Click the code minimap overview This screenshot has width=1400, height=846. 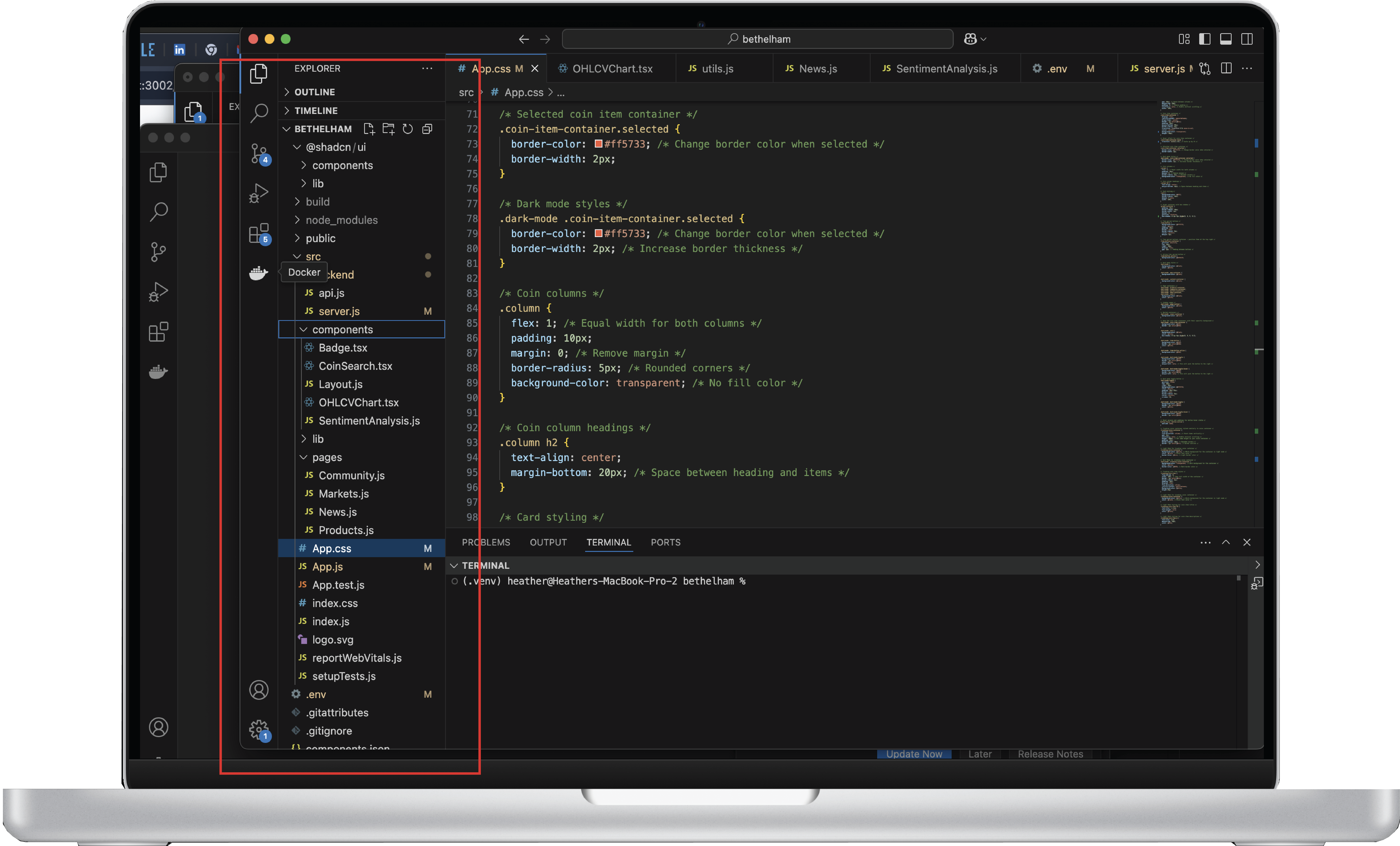click(x=1205, y=314)
